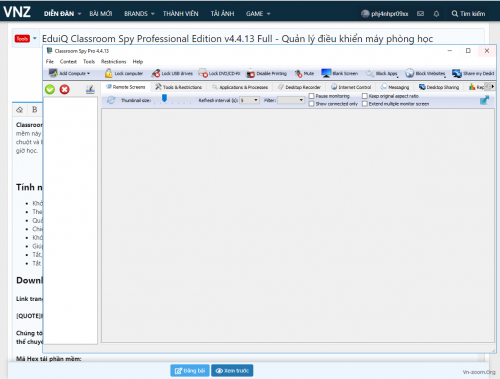
Task: Open the Filter combo box
Action: [x=291, y=100]
